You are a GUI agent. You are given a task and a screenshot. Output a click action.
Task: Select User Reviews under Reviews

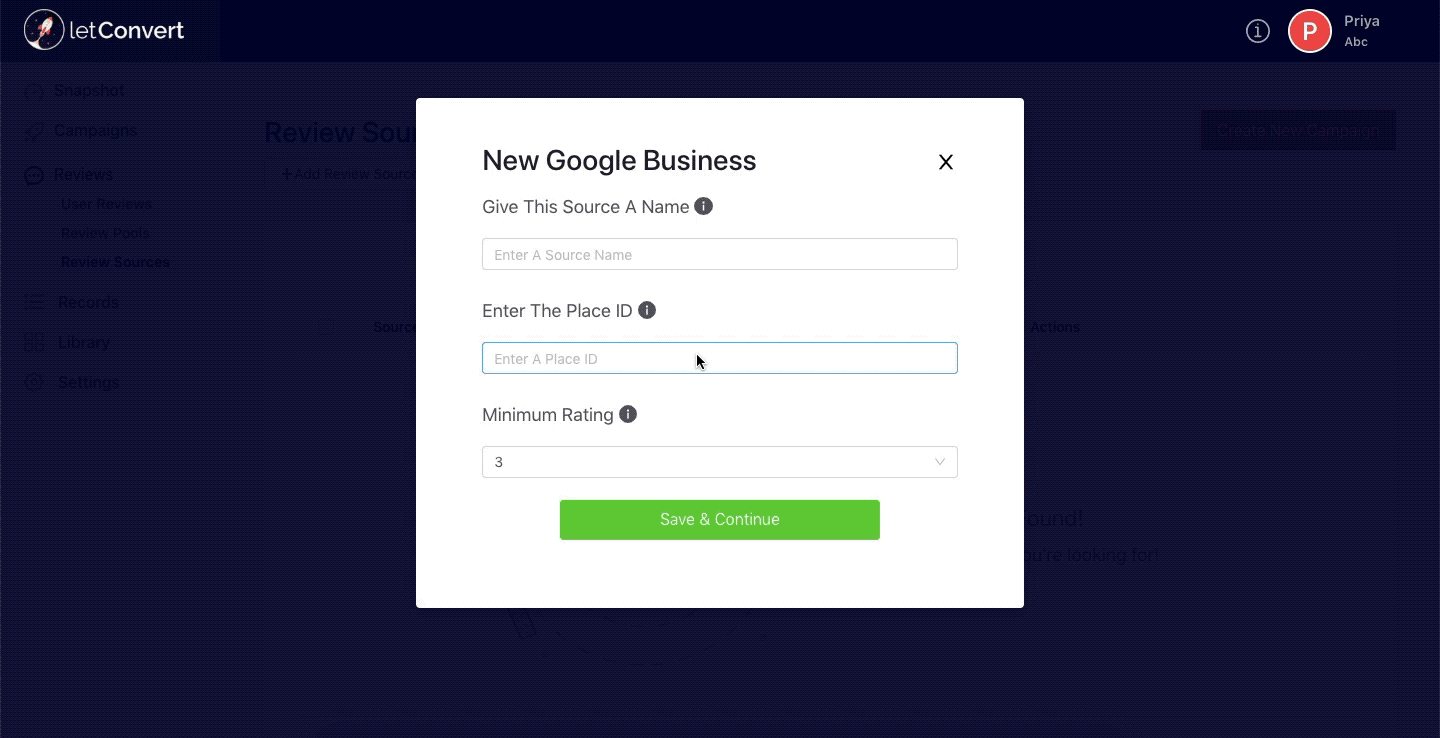tap(107, 204)
